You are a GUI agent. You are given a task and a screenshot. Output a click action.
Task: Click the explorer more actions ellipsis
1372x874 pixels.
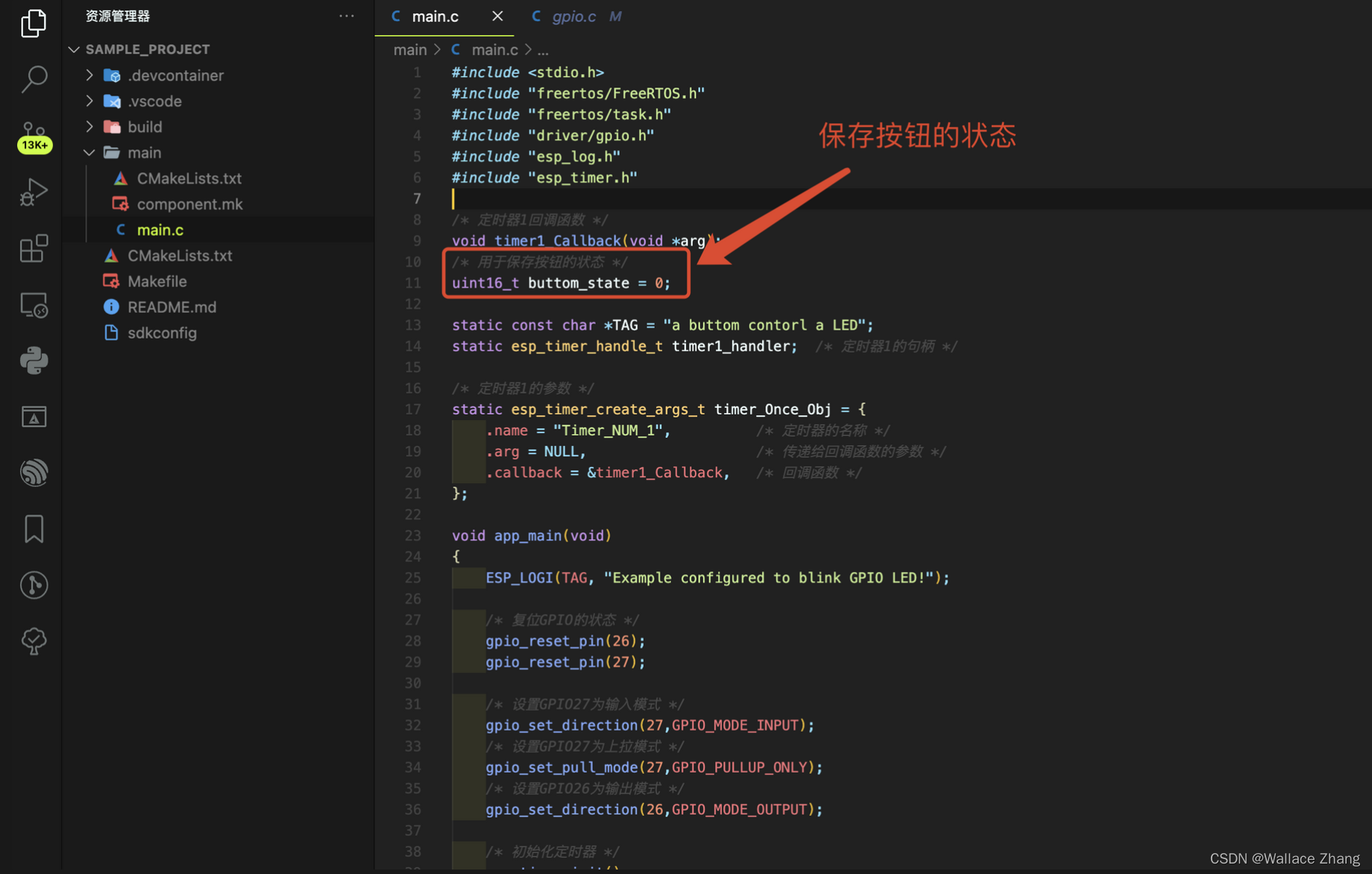click(x=347, y=16)
